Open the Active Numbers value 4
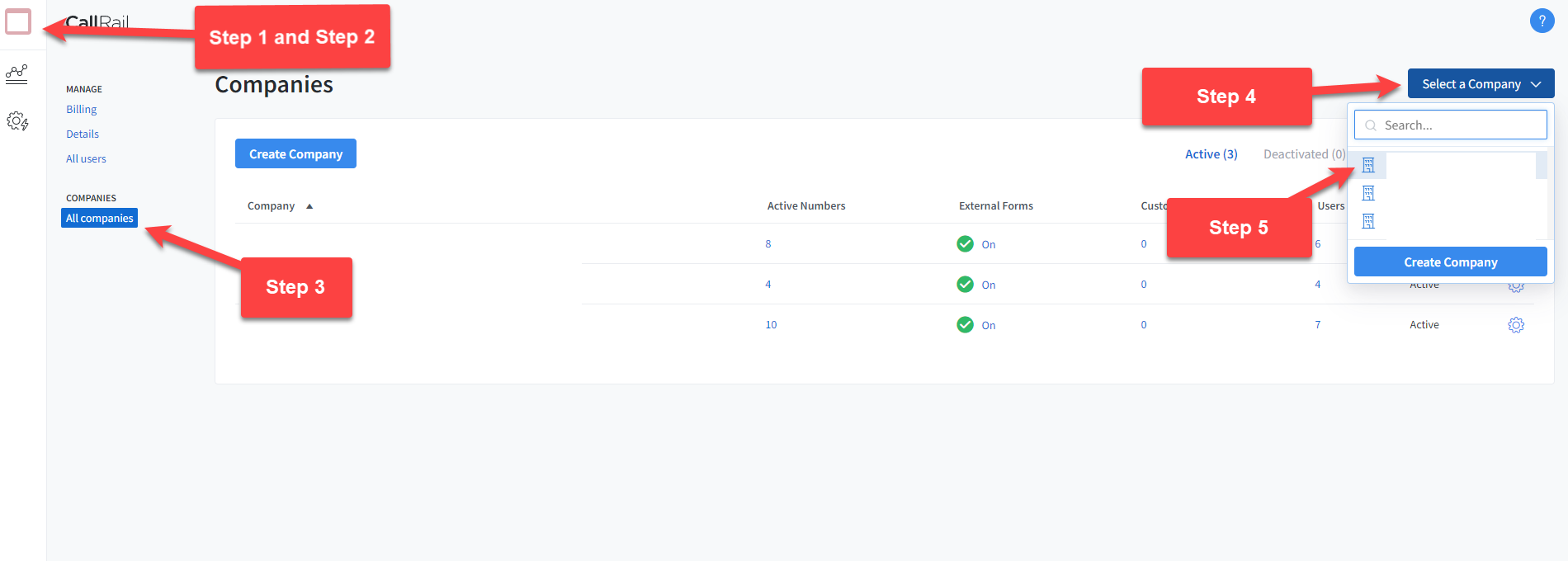This screenshot has width=1568, height=561. pos(768,285)
